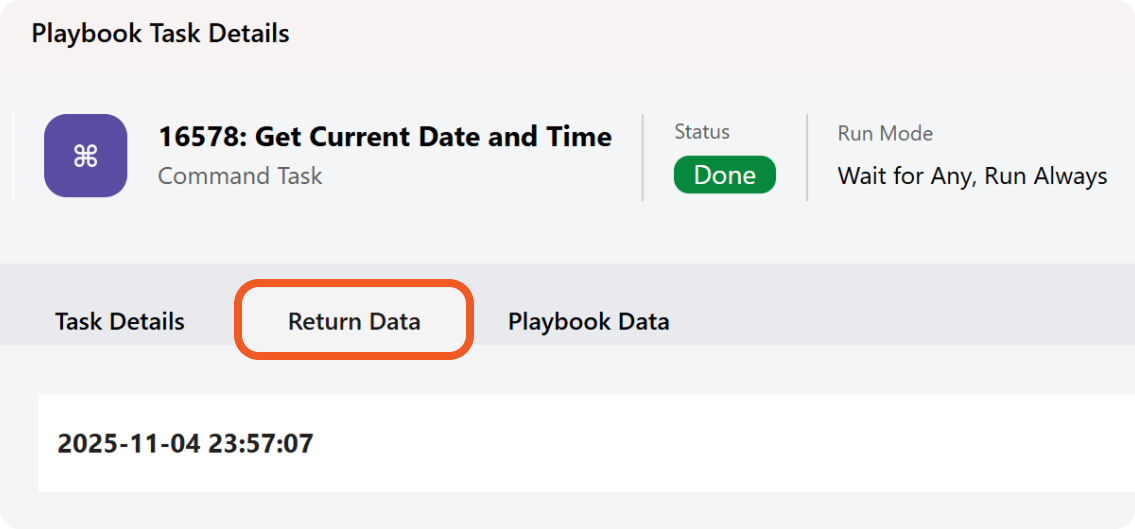Click the vertical line left of the command icon

tap(12, 157)
